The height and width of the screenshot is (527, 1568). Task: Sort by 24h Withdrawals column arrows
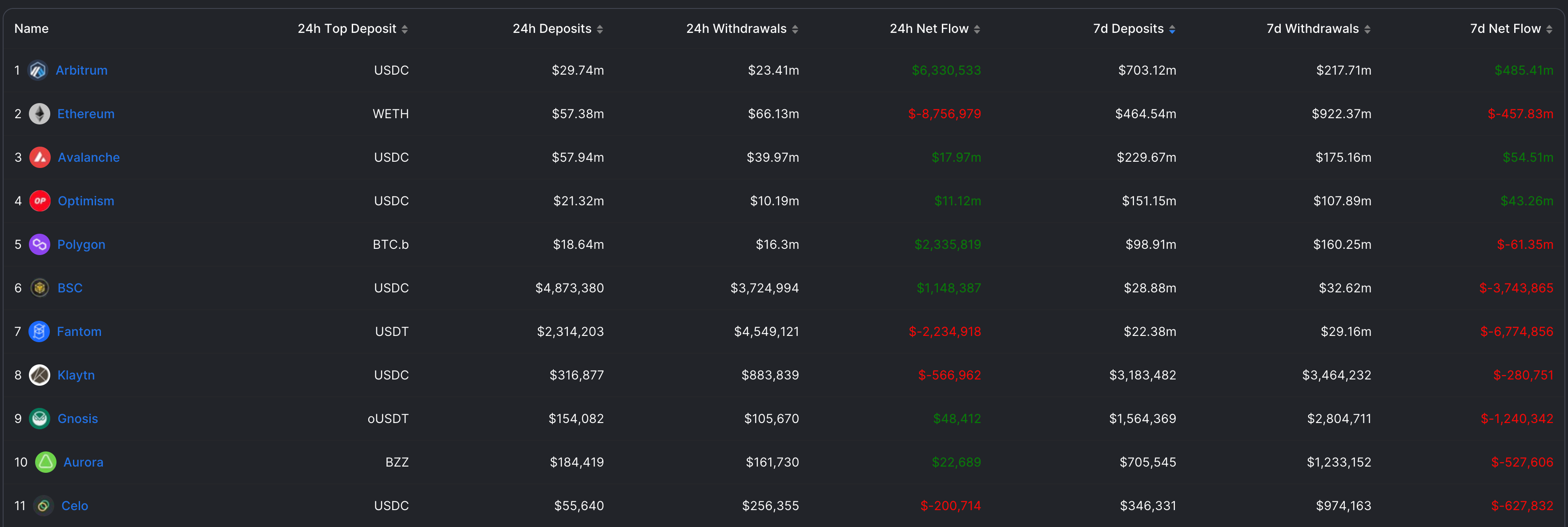(x=795, y=29)
